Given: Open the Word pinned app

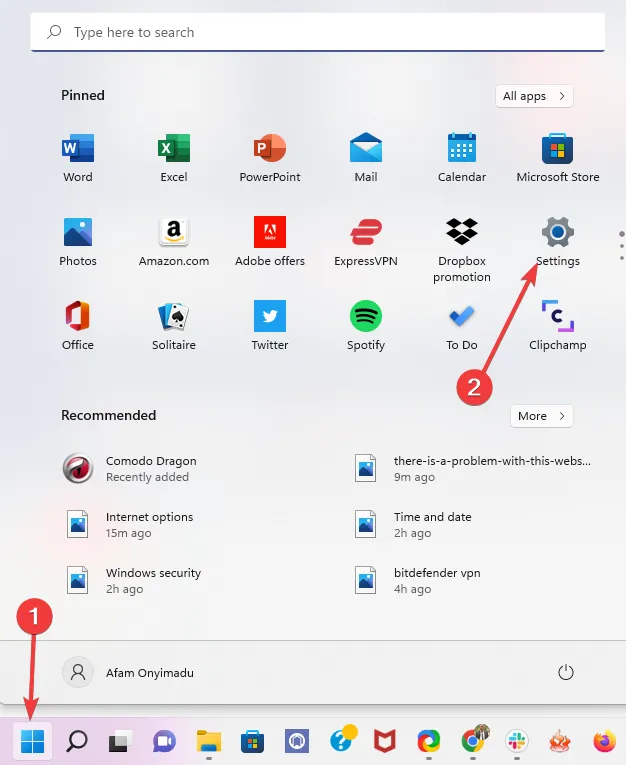Looking at the screenshot, I should click(78, 158).
